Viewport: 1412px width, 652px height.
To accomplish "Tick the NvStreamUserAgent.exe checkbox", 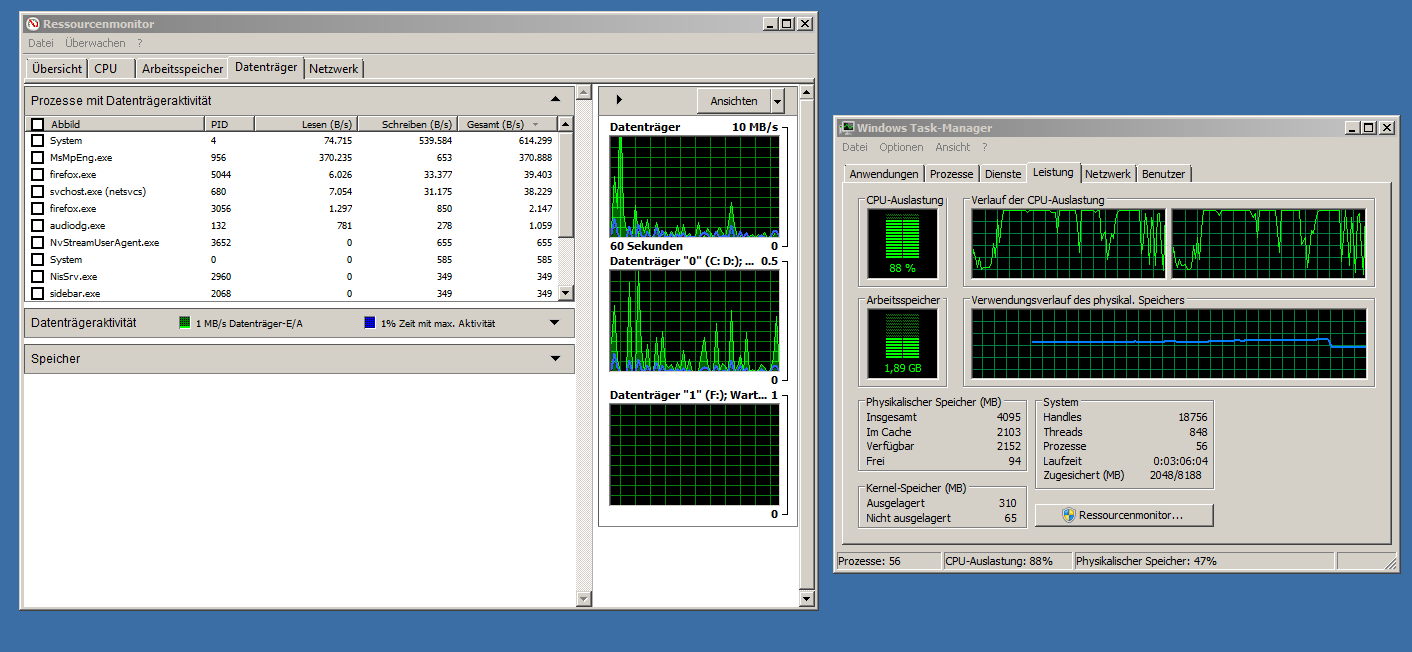I will point(37,243).
